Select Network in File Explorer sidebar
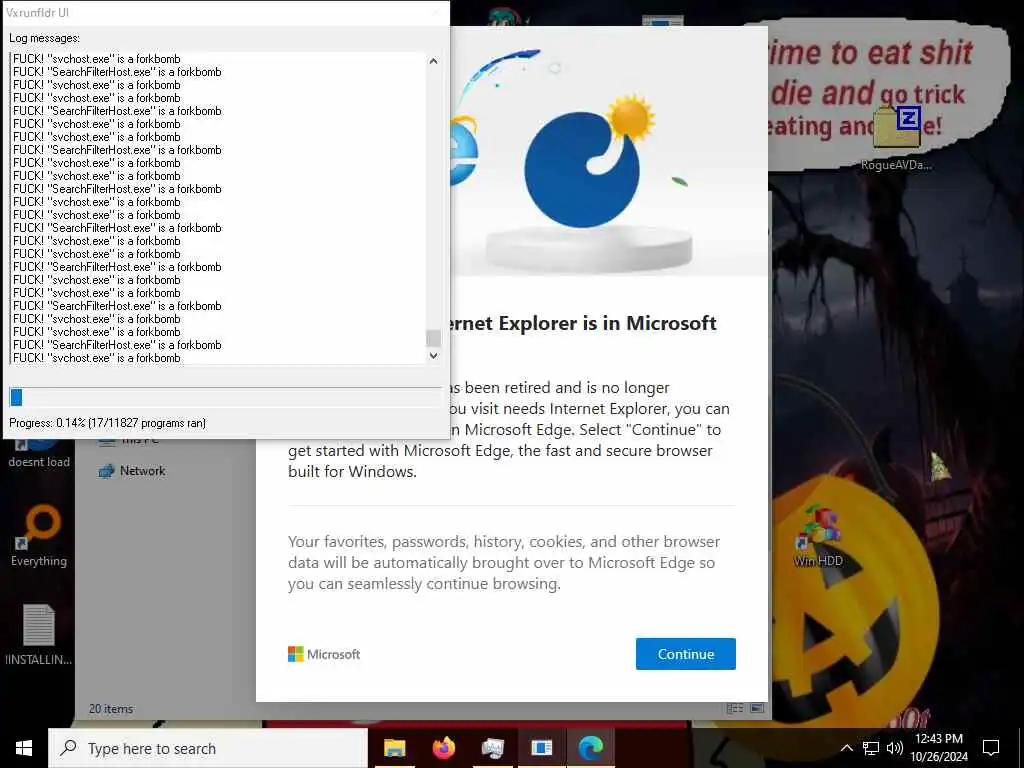The image size is (1024, 768). [132, 471]
